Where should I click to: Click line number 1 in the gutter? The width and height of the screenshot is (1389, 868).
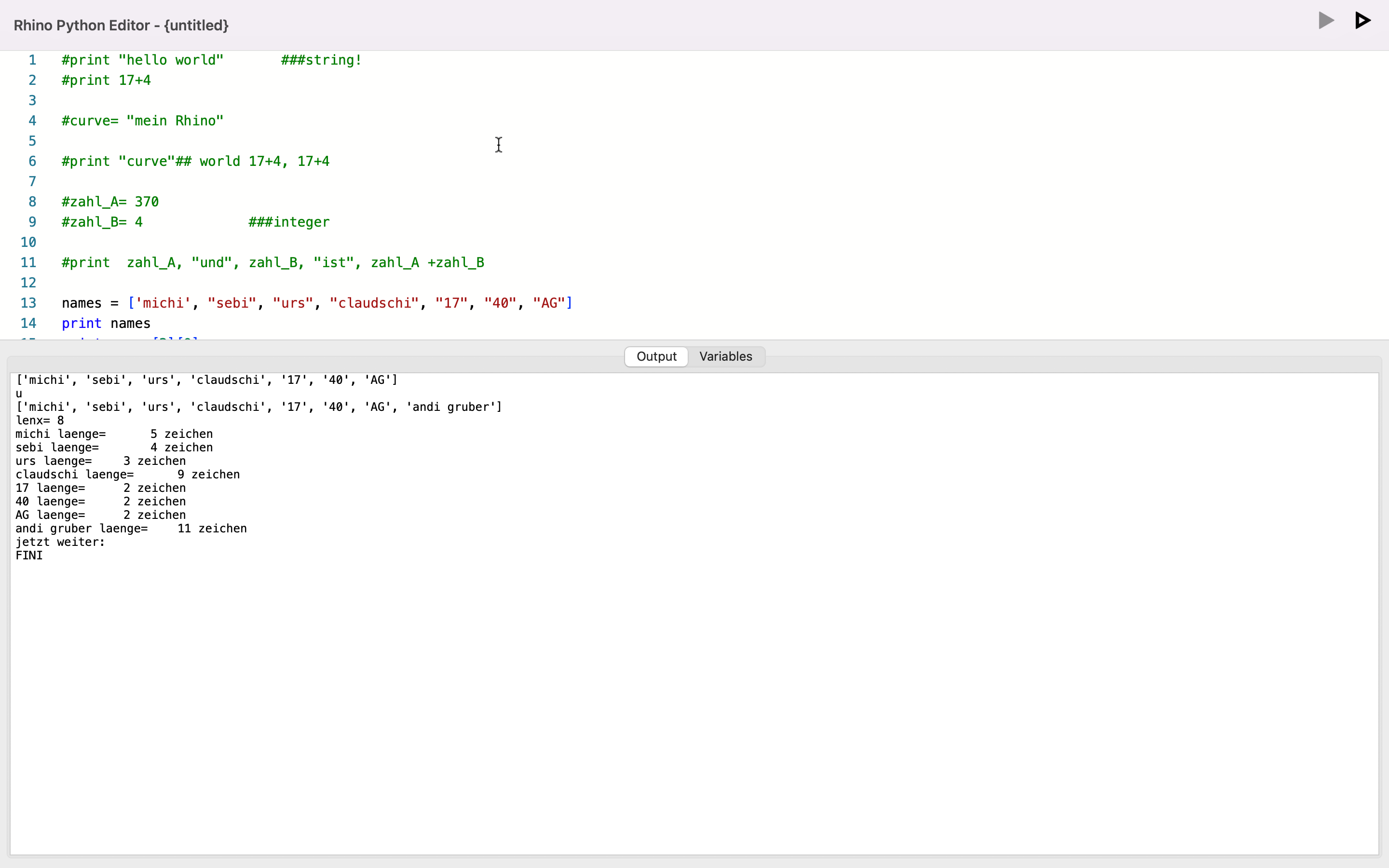[x=32, y=60]
